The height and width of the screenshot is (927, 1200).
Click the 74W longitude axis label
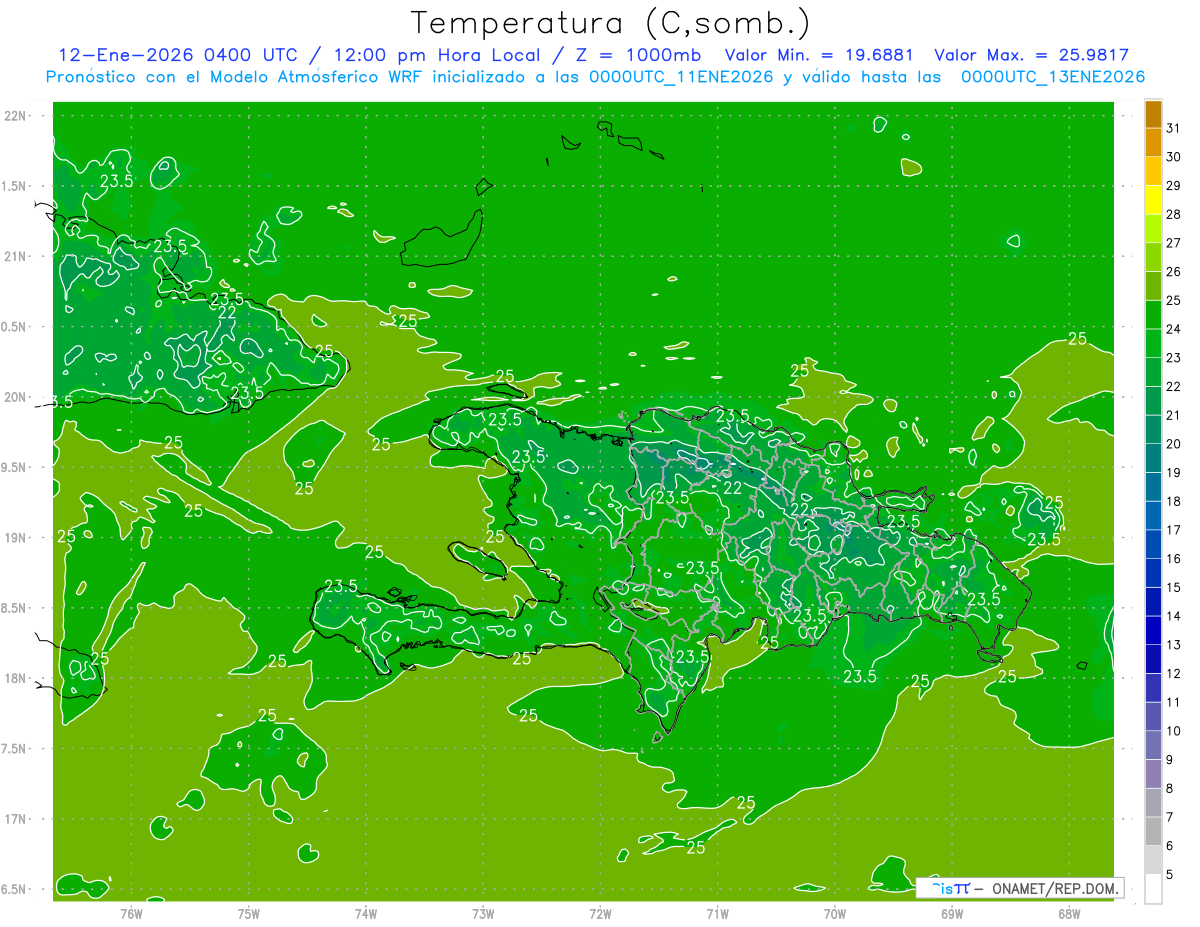(x=366, y=913)
